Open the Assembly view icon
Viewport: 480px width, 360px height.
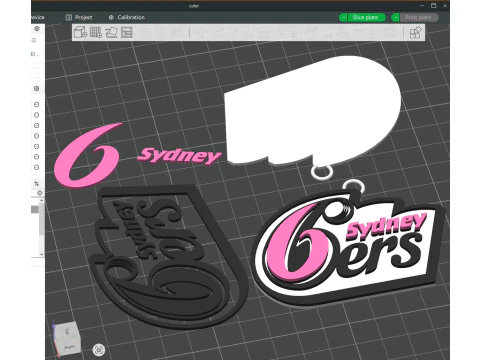click(415, 33)
